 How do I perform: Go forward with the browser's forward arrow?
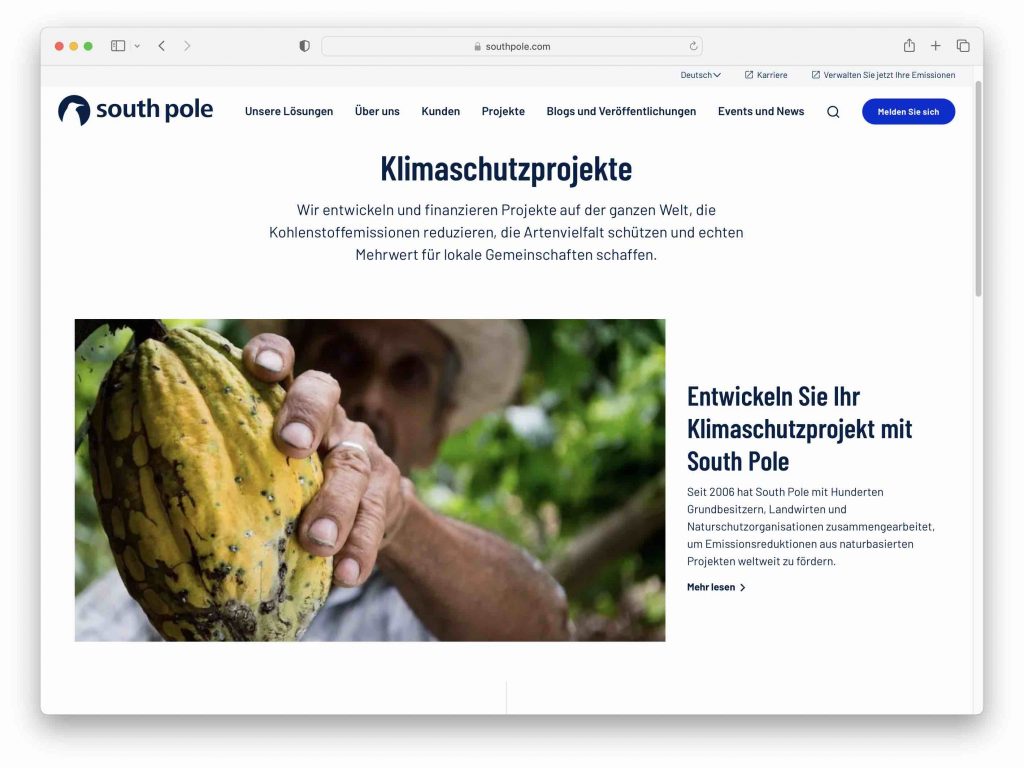click(x=187, y=46)
